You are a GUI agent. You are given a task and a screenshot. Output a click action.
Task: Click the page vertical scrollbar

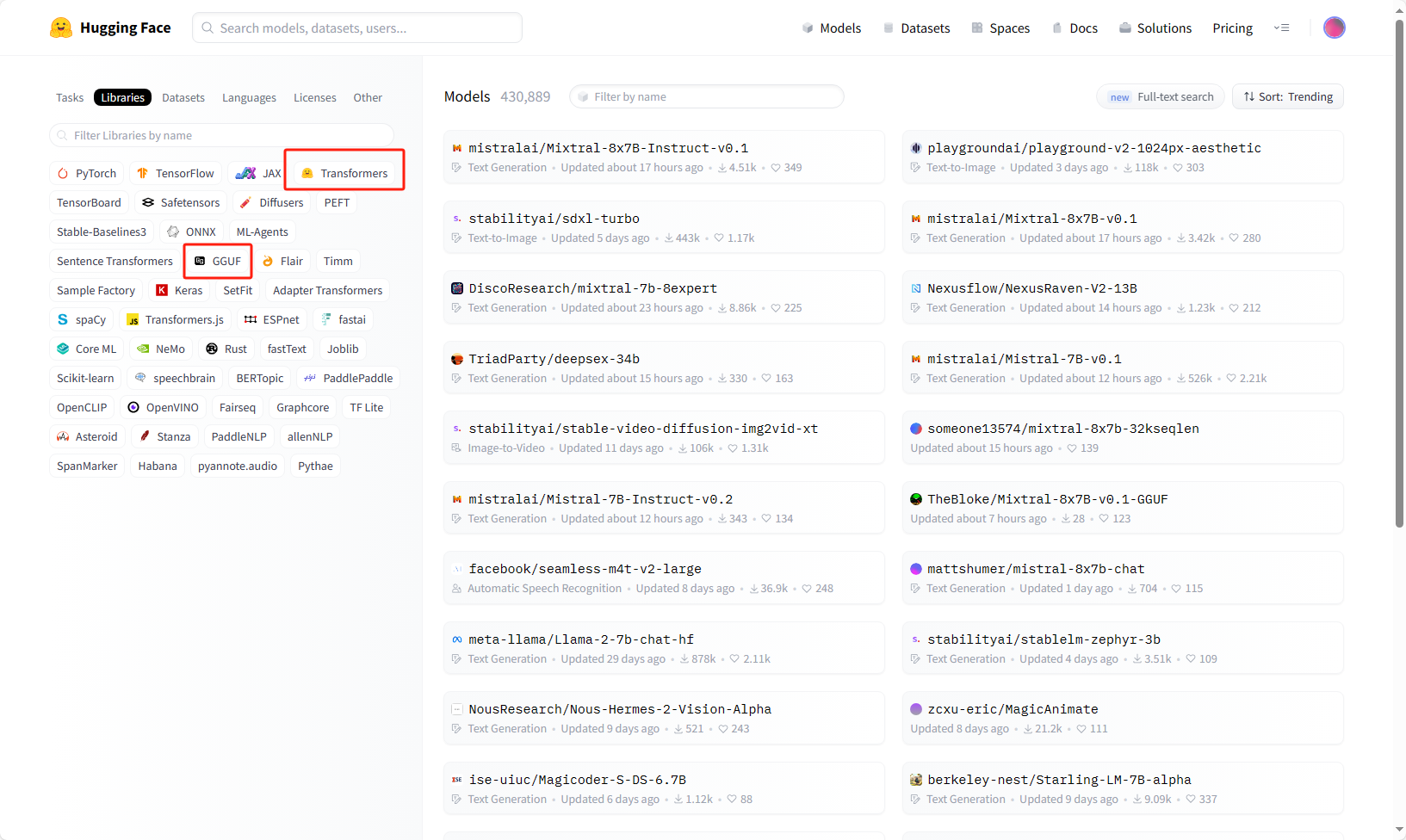pyautogui.click(x=1399, y=274)
